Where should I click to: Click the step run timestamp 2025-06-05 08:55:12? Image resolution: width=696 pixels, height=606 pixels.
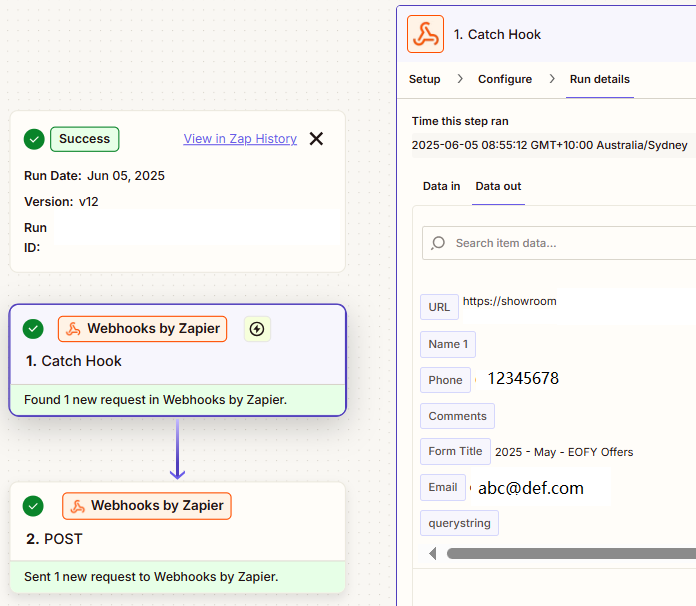tap(549, 145)
